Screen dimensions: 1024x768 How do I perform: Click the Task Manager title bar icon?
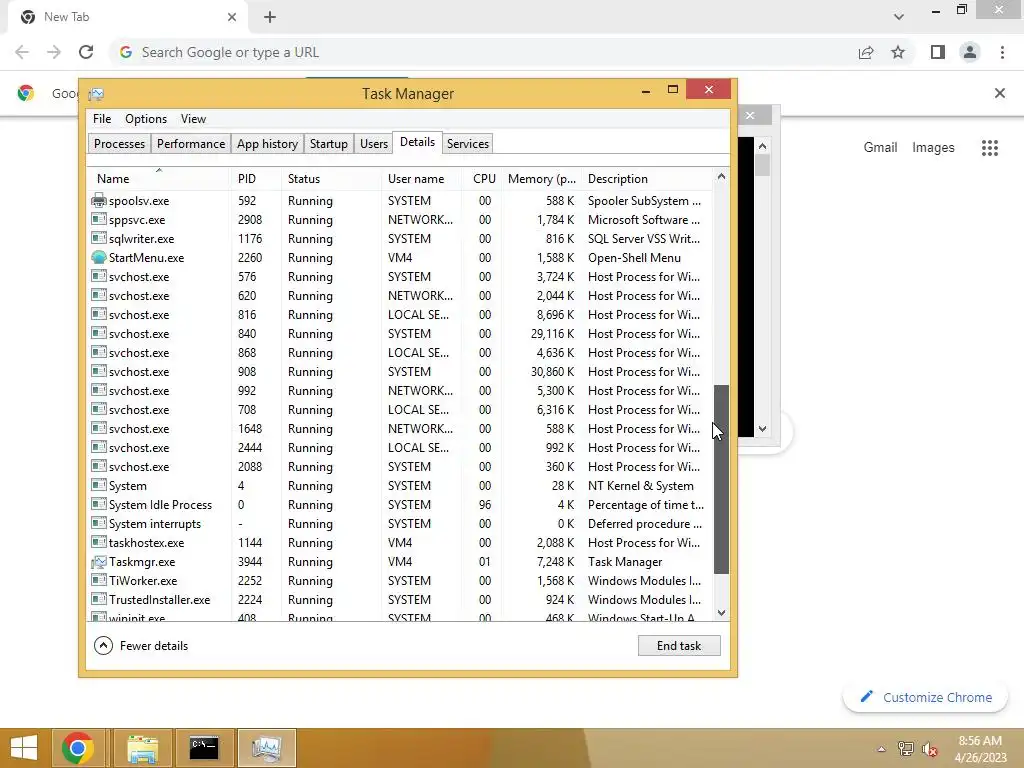(x=96, y=94)
